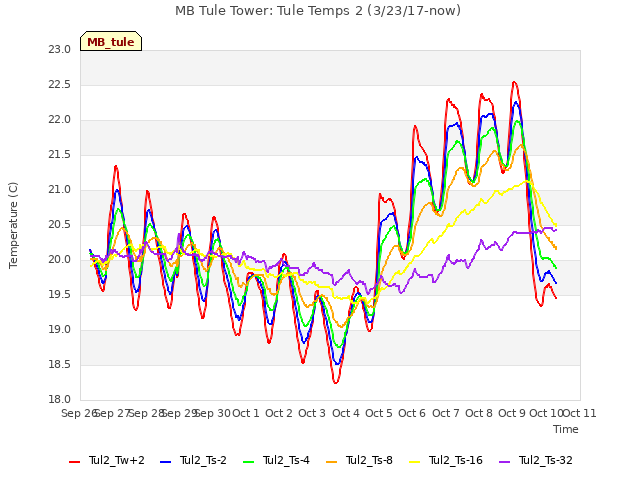Click the 22.5 y-axis tick label
This screenshot has width=640, height=480.
[x=60, y=84]
